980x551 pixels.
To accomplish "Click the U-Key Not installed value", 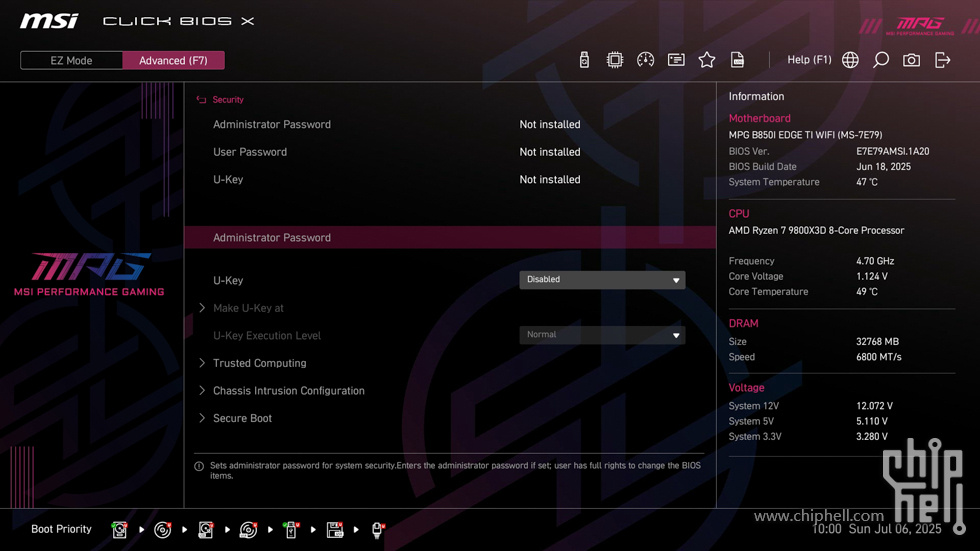I will click(x=549, y=179).
